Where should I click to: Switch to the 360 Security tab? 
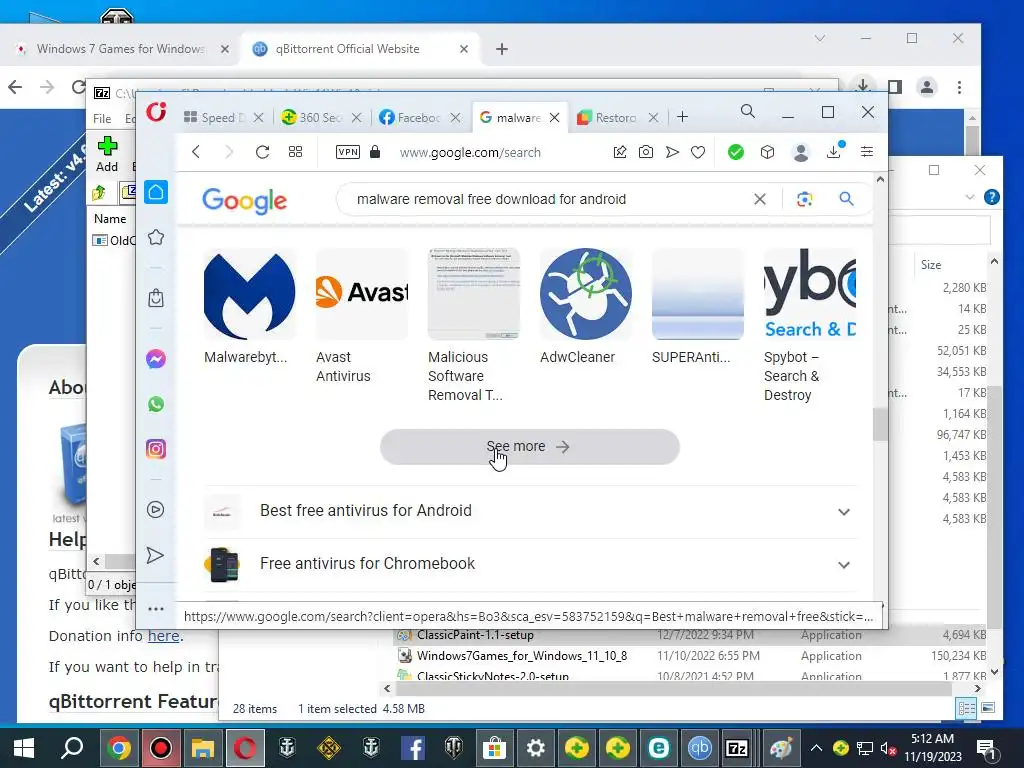[313, 118]
